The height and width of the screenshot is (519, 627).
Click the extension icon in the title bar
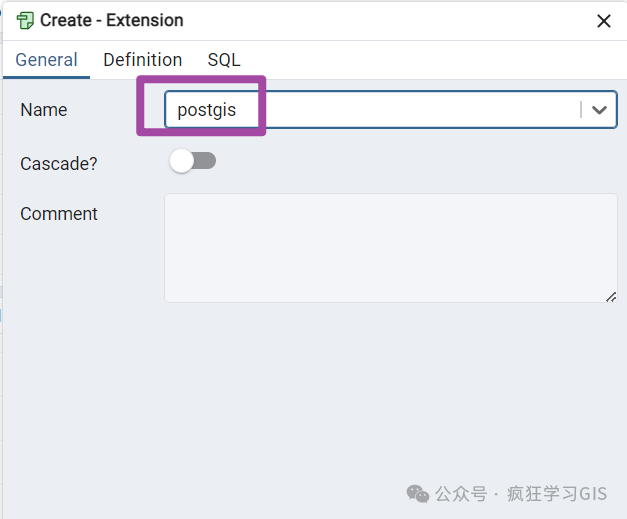point(26,20)
